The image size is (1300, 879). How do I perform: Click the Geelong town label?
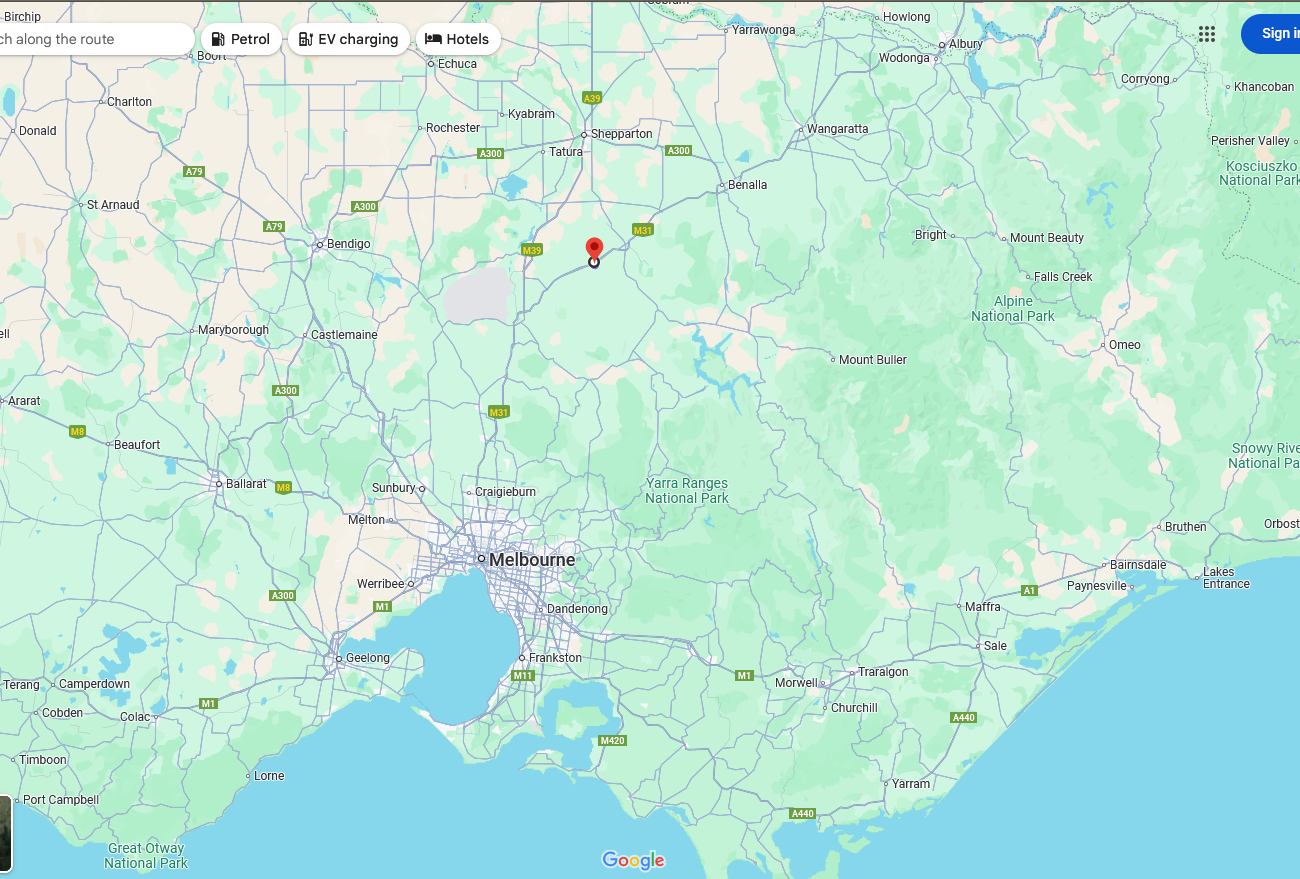tap(368, 658)
